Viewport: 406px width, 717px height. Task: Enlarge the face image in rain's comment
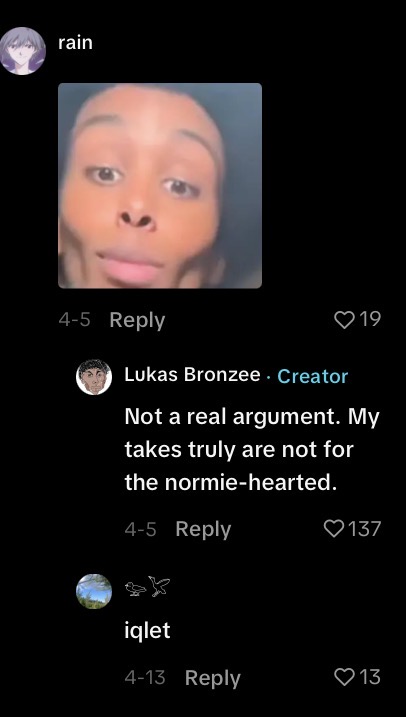(160, 186)
